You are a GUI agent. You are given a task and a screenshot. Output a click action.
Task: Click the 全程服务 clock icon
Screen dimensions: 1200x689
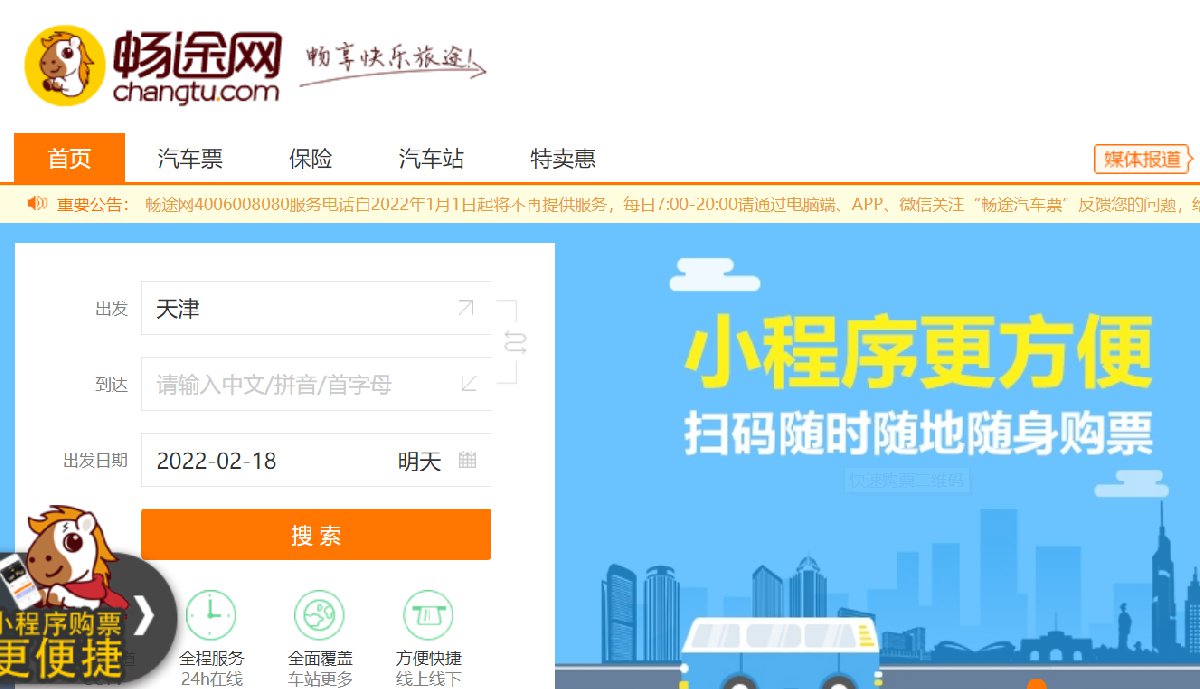(x=211, y=615)
